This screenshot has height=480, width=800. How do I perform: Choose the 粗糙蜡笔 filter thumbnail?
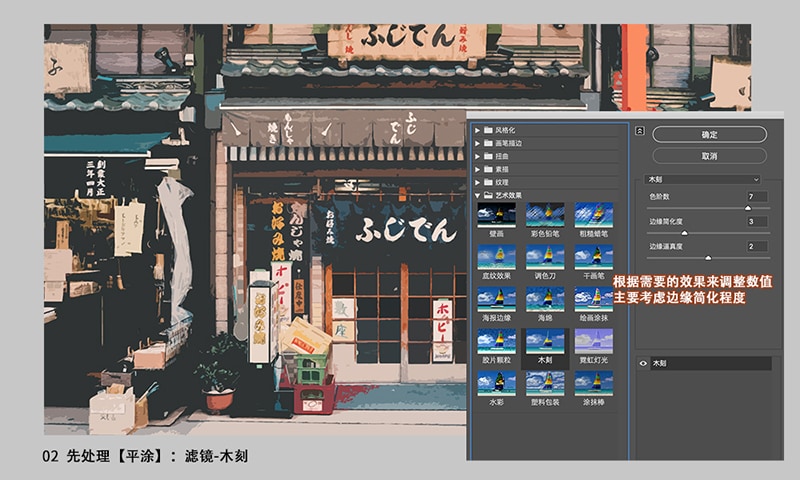tap(594, 214)
